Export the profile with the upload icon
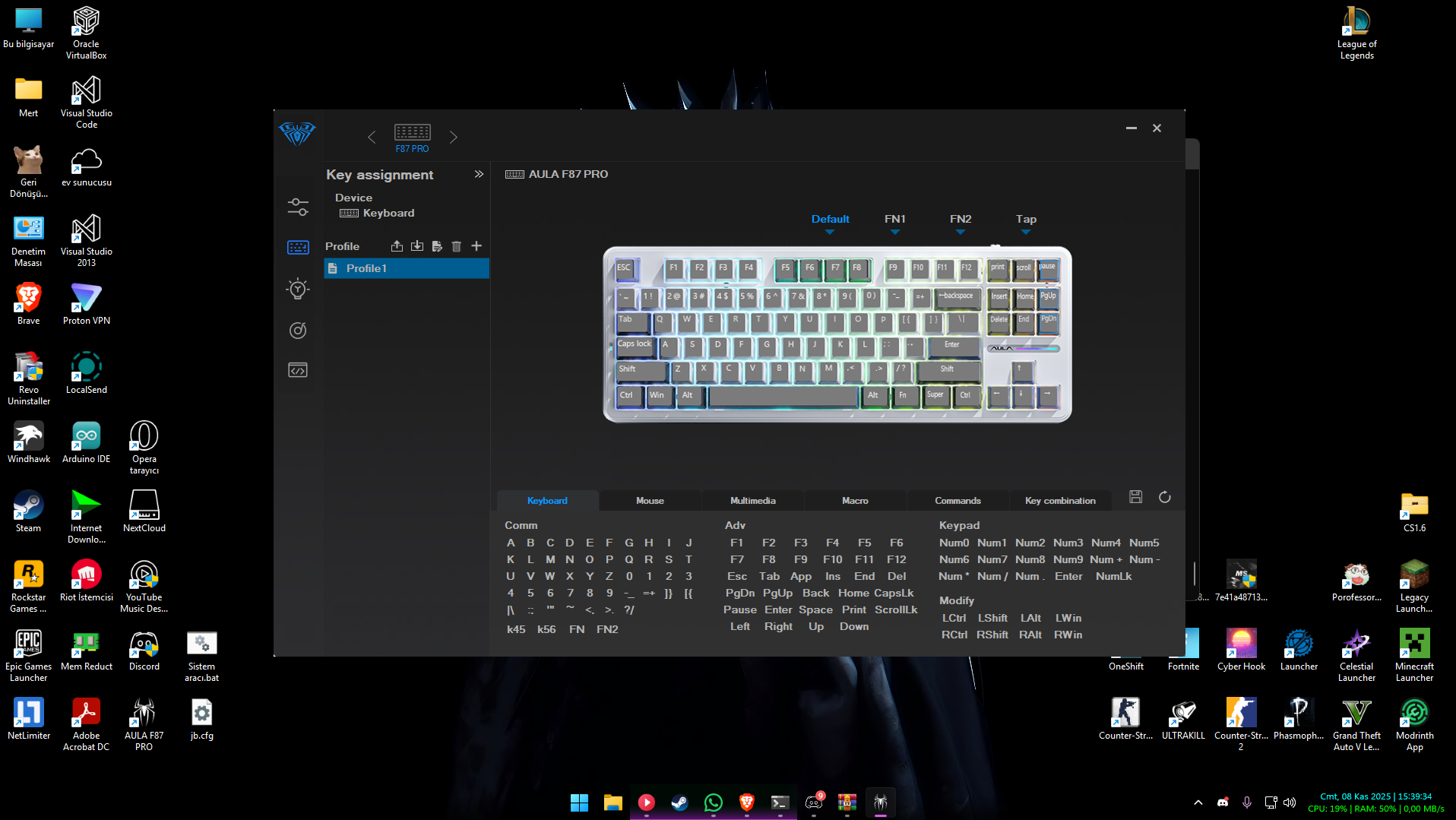 pyautogui.click(x=397, y=246)
